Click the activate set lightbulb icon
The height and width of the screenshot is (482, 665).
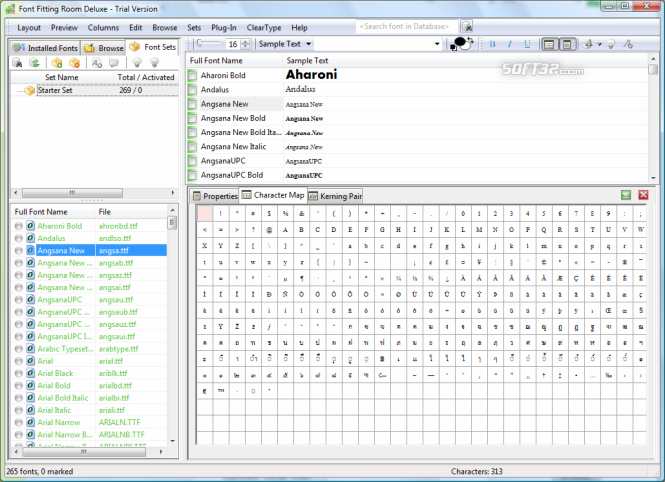(137, 63)
